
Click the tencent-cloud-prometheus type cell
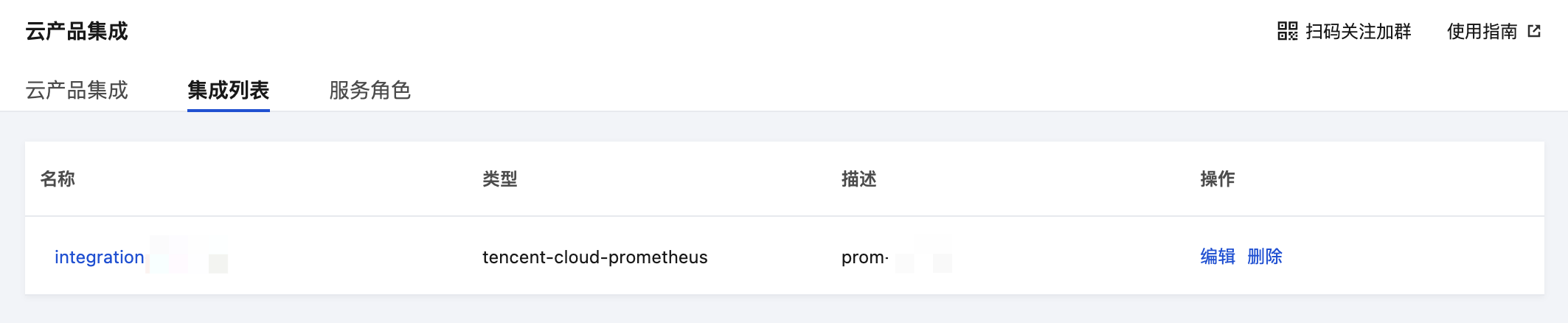pyautogui.click(x=594, y=257)
